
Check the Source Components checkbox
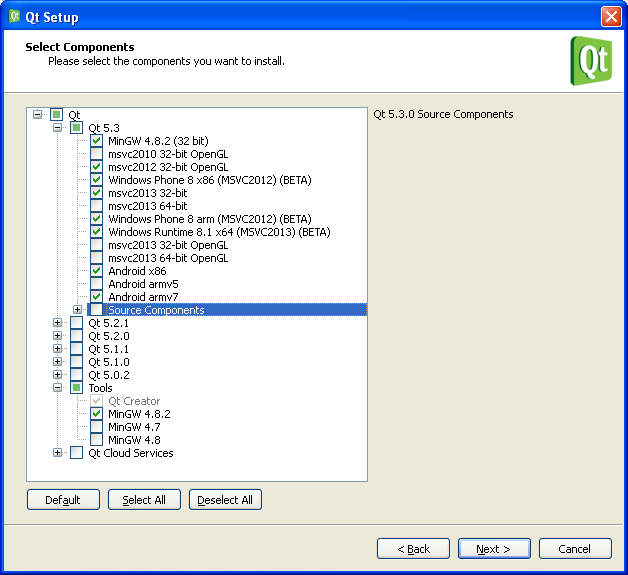click(96, 310)
